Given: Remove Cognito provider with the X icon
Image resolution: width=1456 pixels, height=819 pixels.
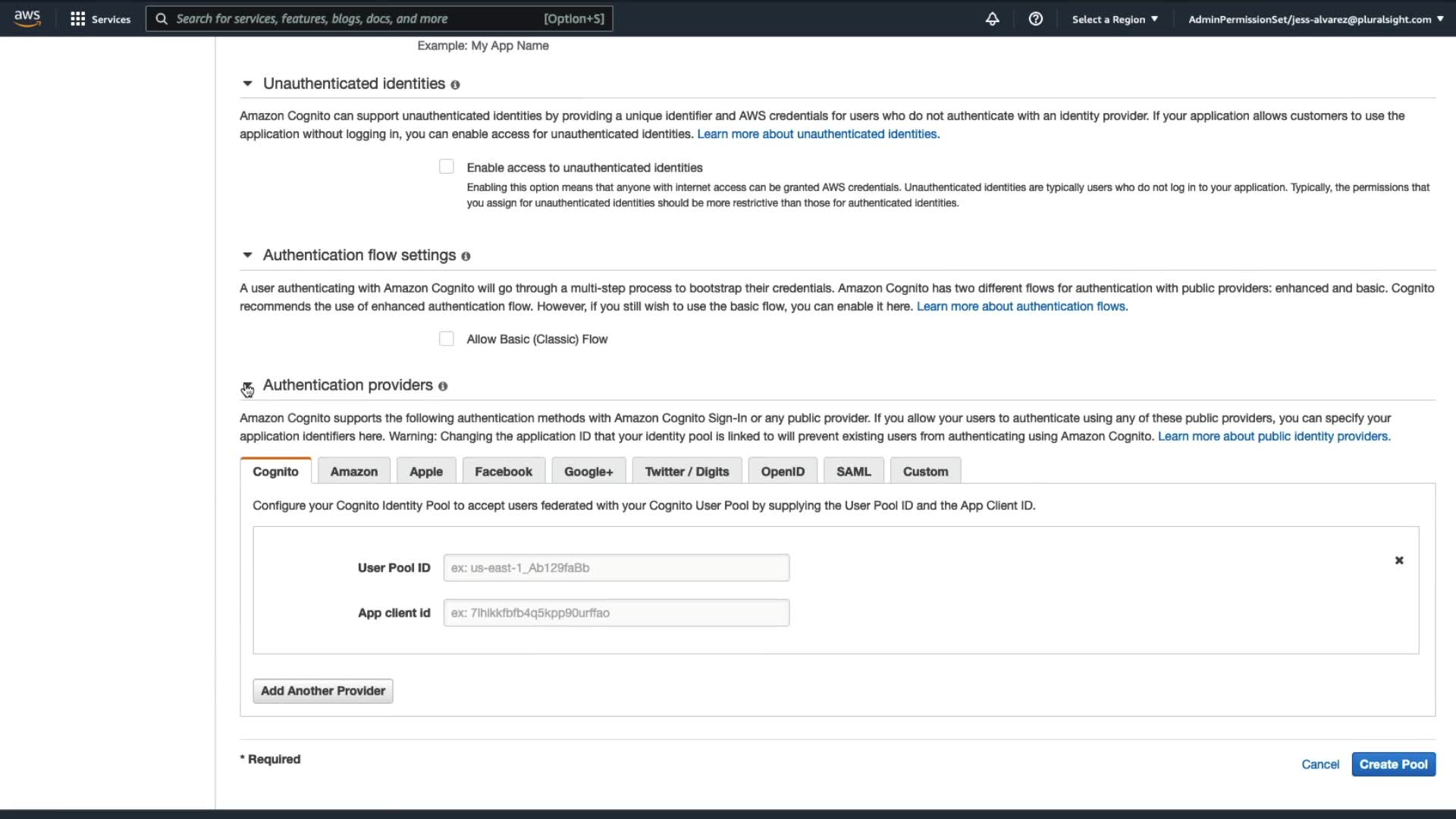Looking at the screenshot, I should [1399, 560].
